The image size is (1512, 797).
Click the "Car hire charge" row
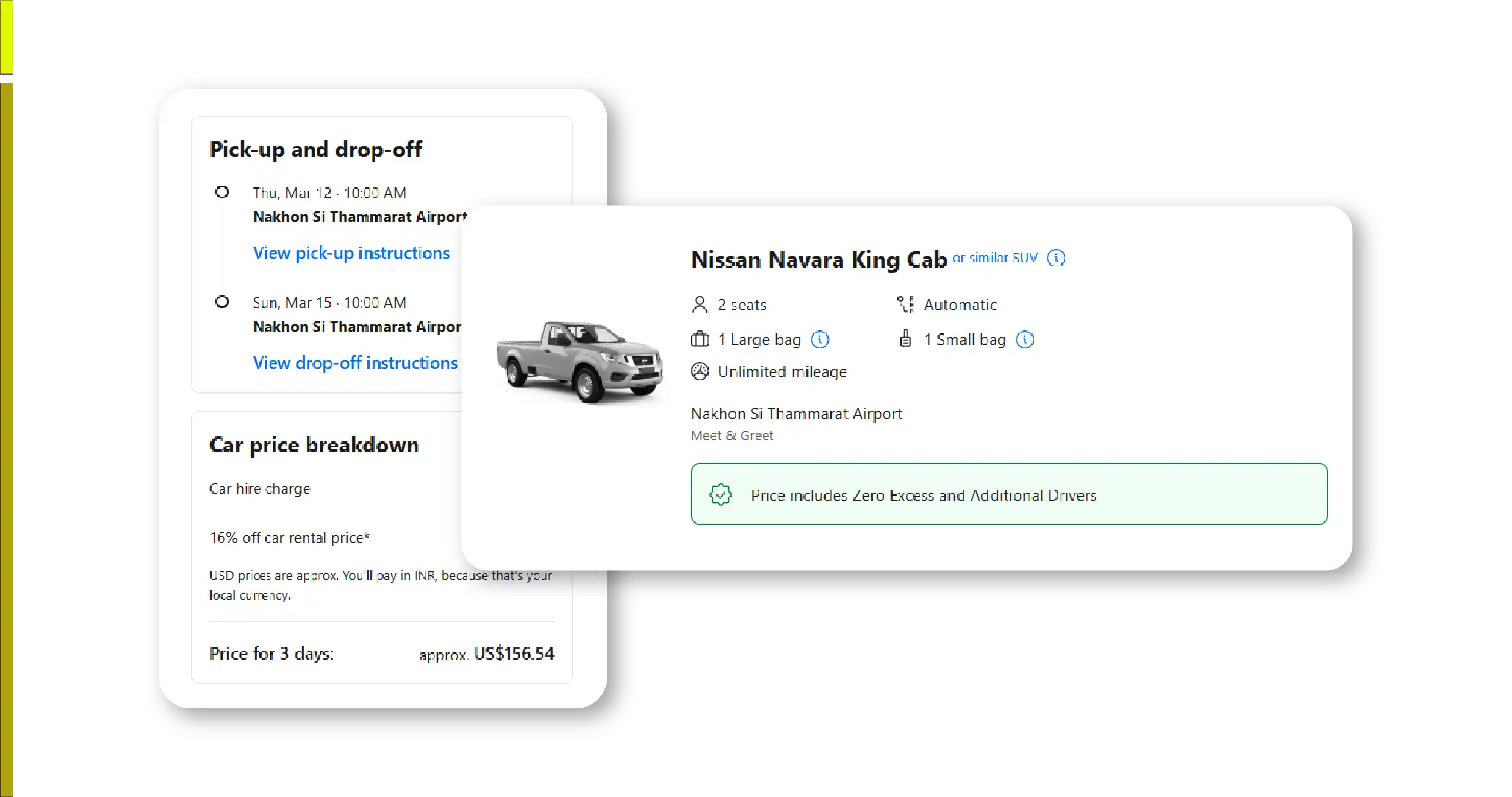coord(260,488)
